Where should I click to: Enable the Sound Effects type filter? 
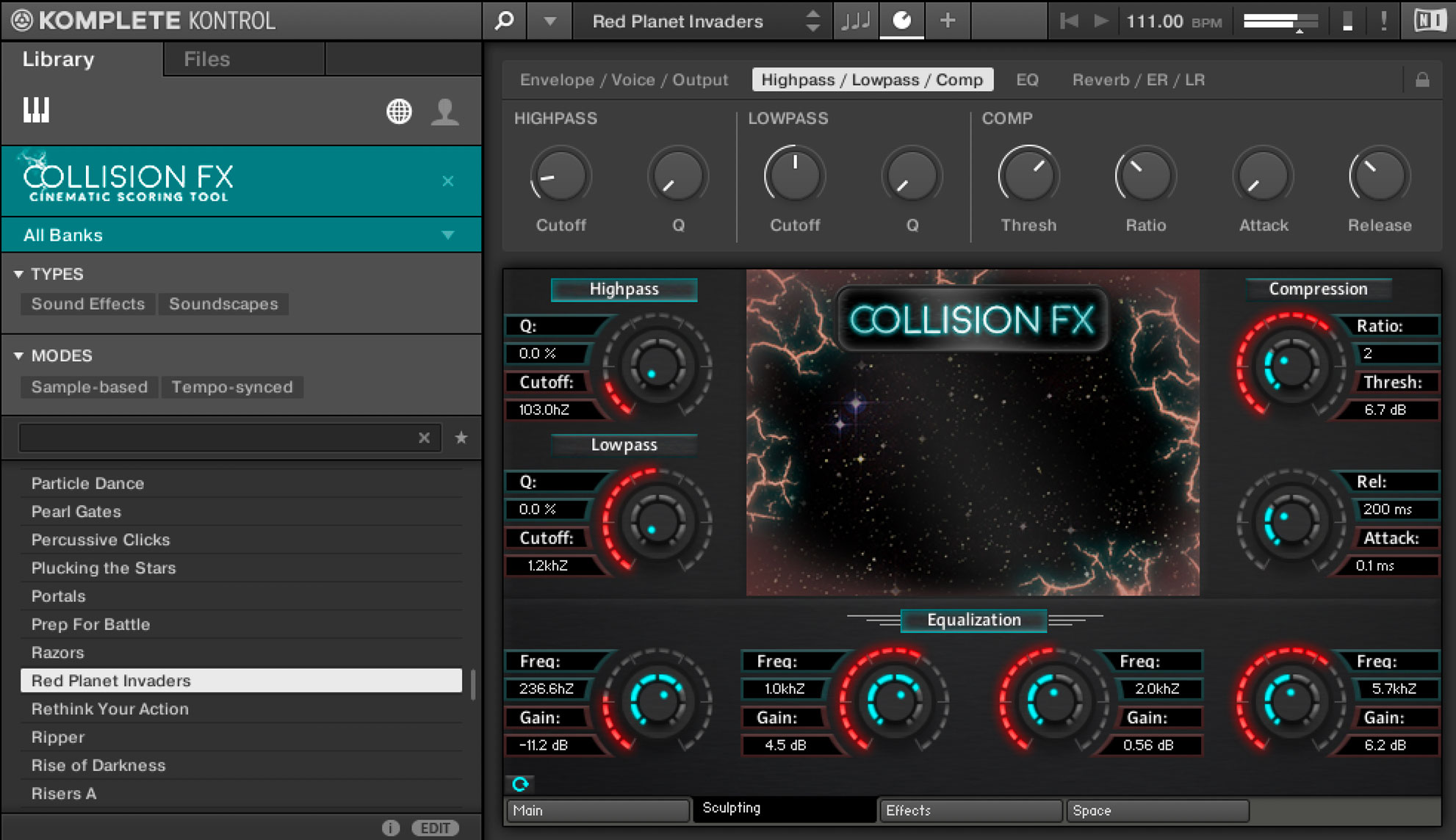point(87,303)
